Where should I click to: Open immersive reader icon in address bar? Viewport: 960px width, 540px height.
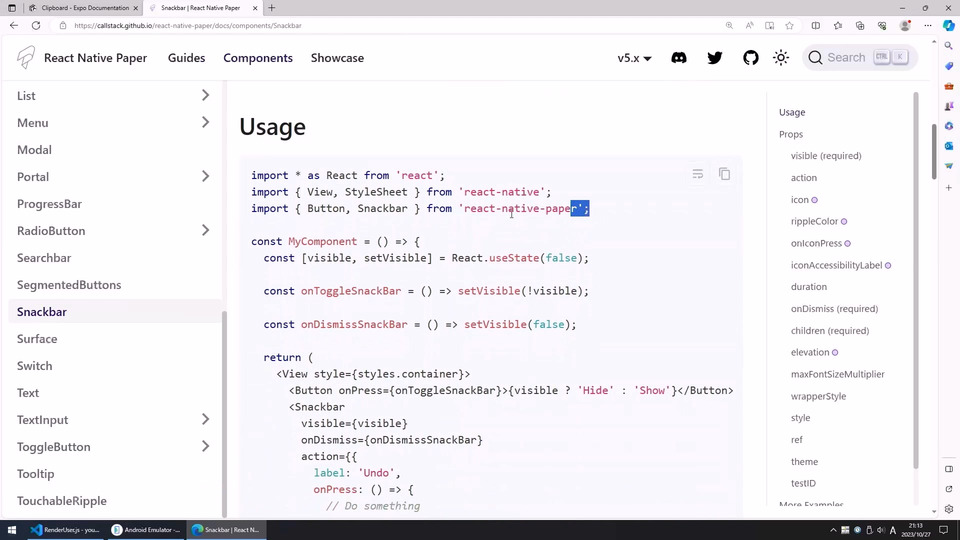click(x=770, y=26)
